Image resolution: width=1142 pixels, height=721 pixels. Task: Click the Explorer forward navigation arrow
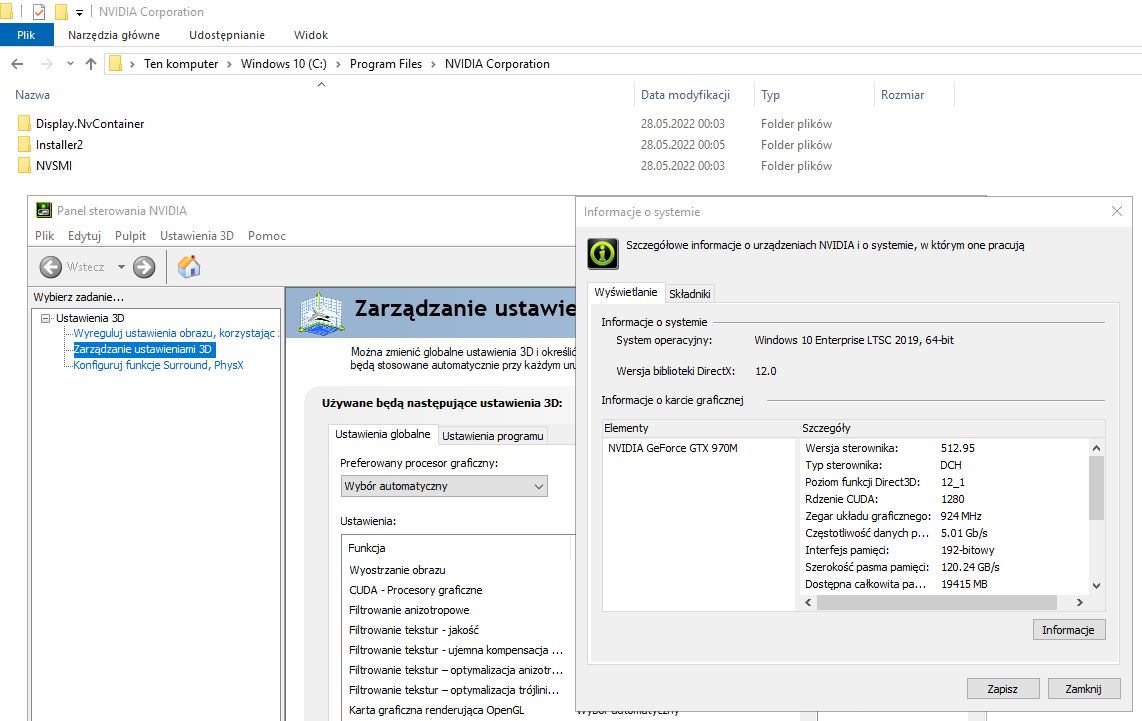[x=47, y=64]
